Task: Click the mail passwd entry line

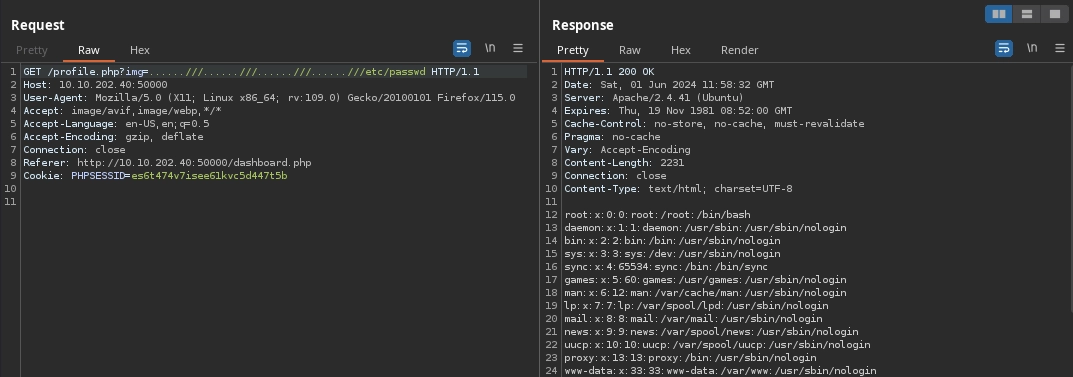Action: click(693, 319)
